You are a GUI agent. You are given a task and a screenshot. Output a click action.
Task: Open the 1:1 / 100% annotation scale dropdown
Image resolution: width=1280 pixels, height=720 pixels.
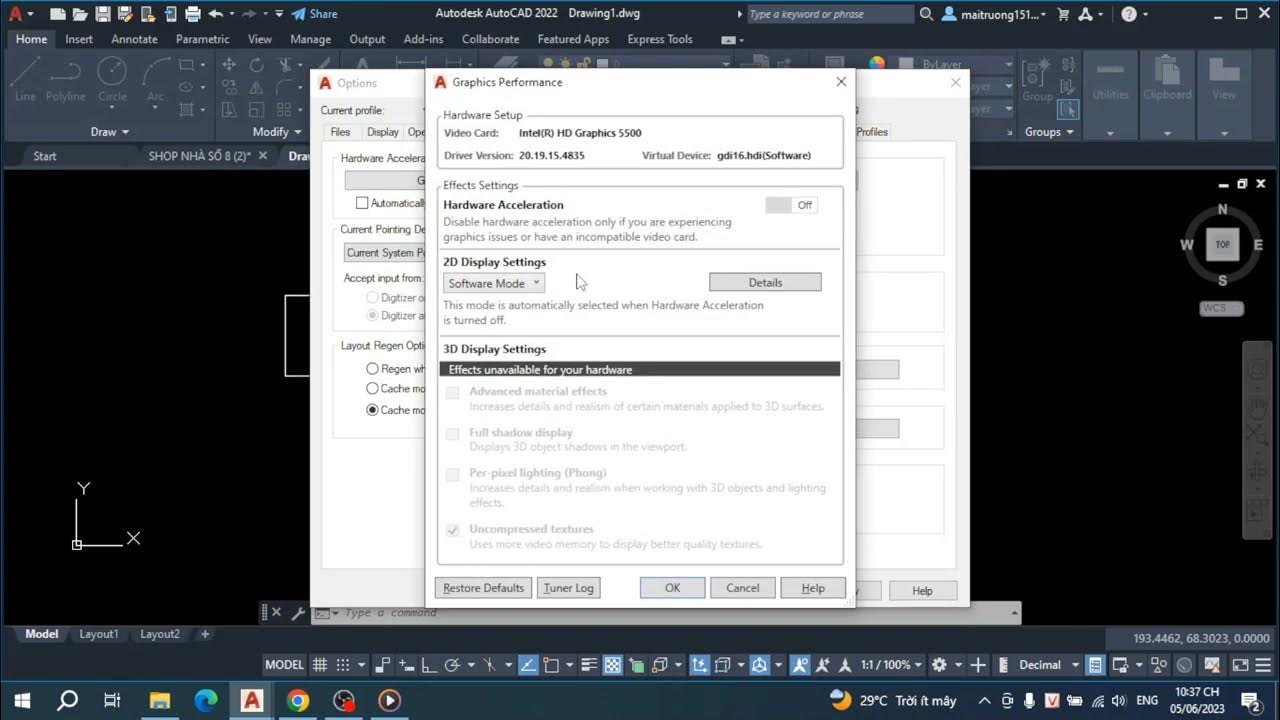point(892,665)
